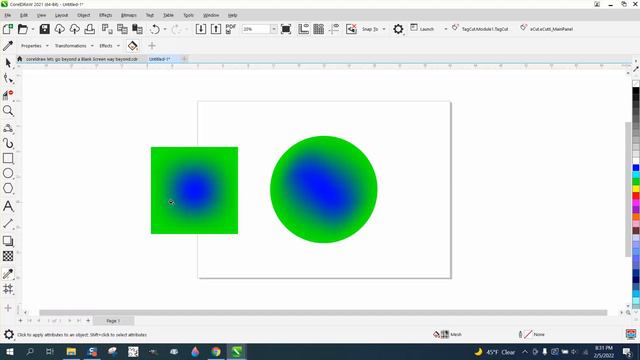Select the Shape tool
The width and height of the screenshot is (640, 360).
coord(8,78)
